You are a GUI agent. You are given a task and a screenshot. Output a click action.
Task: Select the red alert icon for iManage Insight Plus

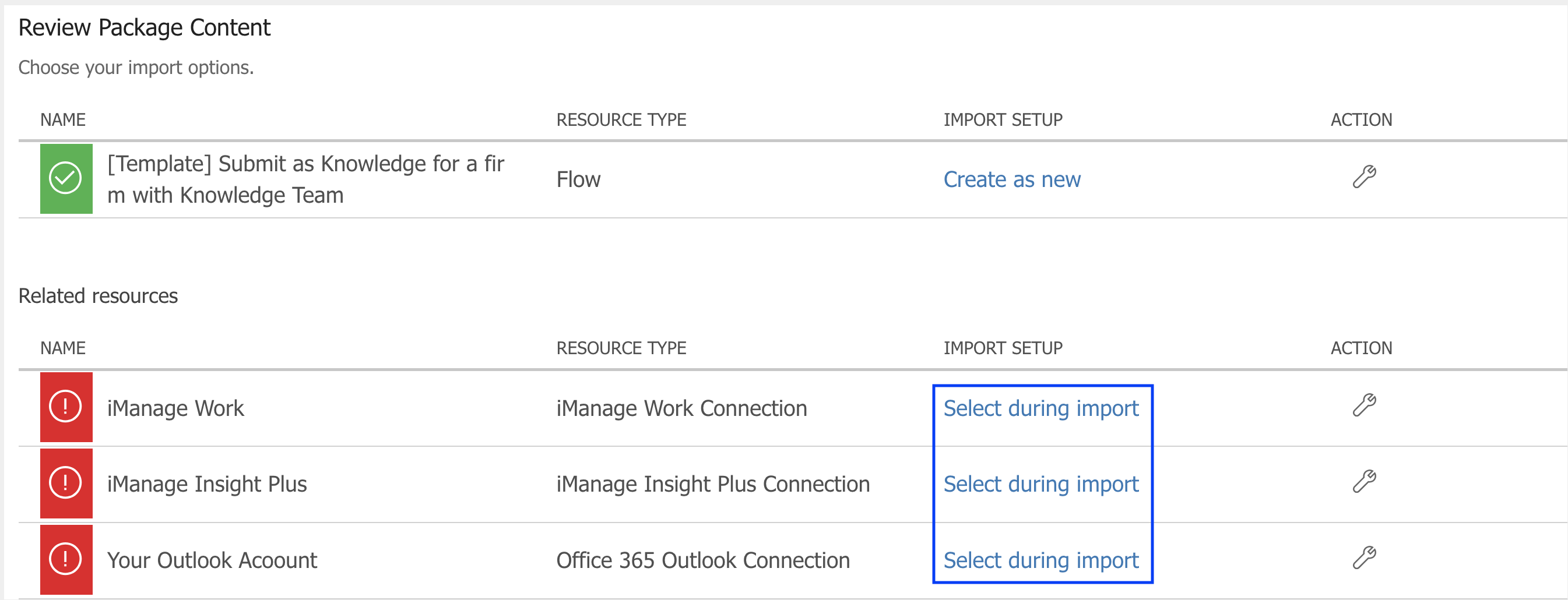coord(66,483)
